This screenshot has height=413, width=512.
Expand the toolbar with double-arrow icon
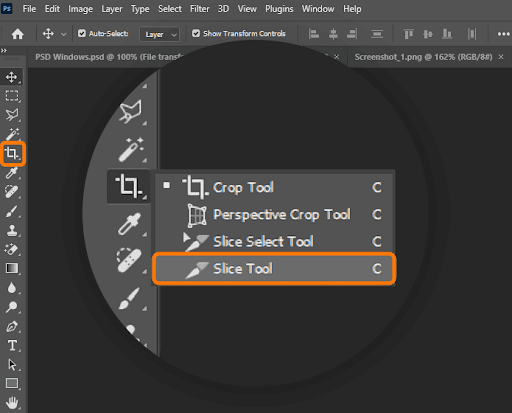(4, 51)
